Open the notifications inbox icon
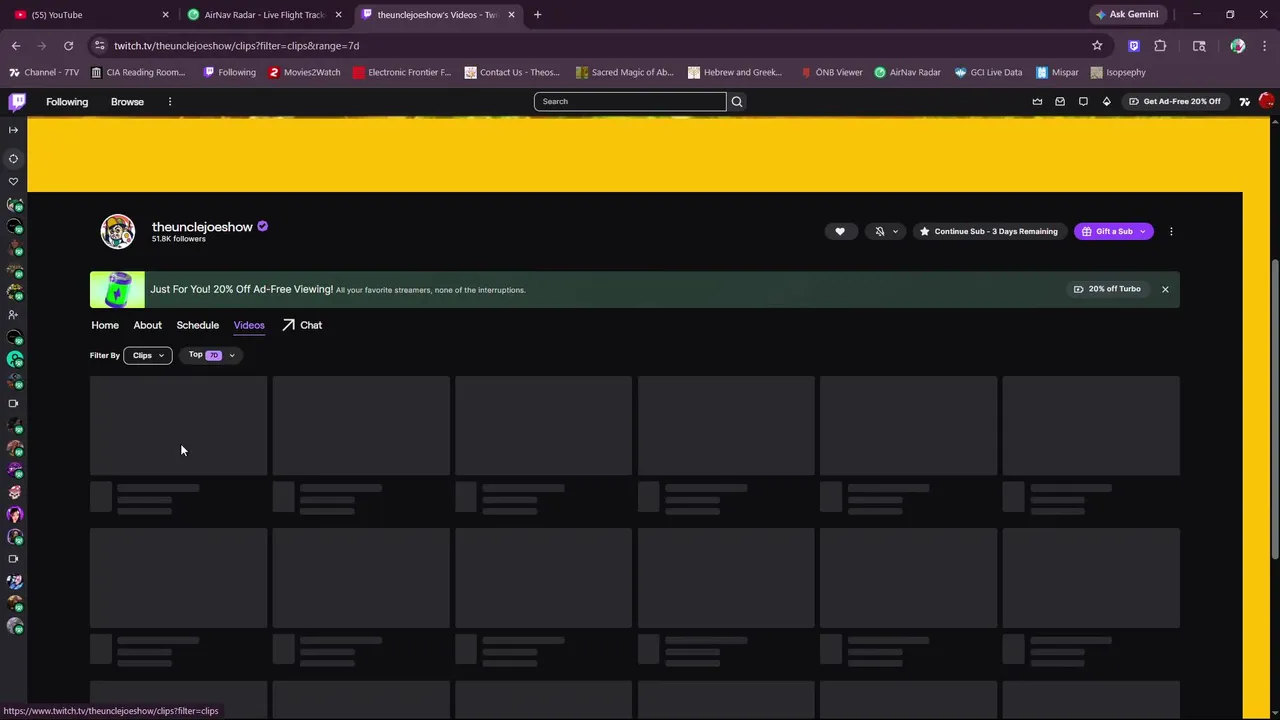The image size is (1280, 720). 1060,101
